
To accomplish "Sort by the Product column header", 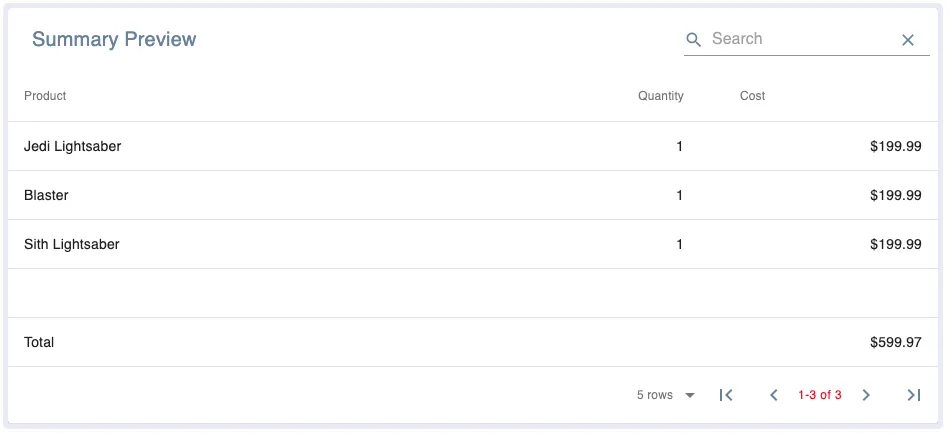I will pos(45,96).
